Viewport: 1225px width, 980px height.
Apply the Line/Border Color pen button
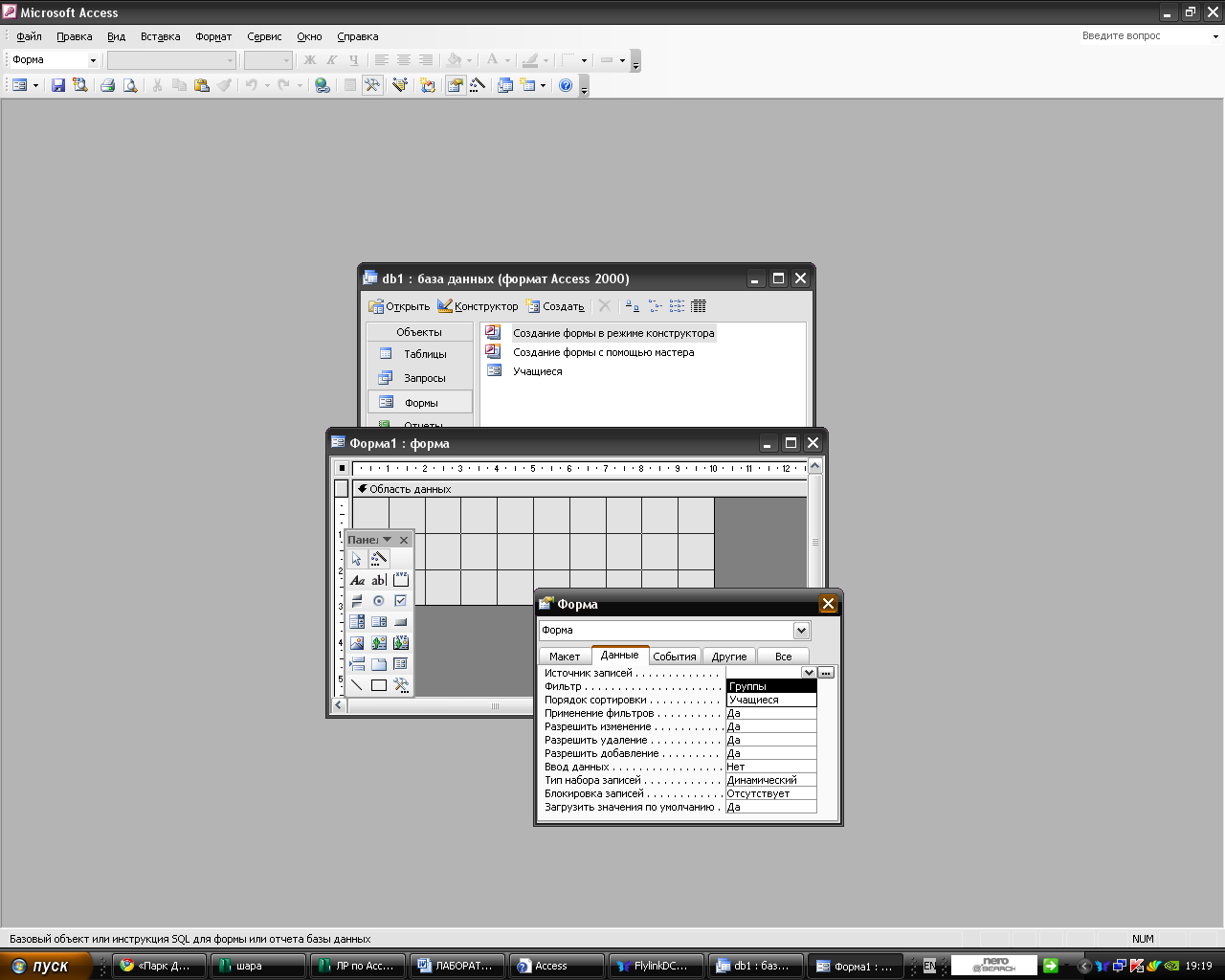coord(530,60)
